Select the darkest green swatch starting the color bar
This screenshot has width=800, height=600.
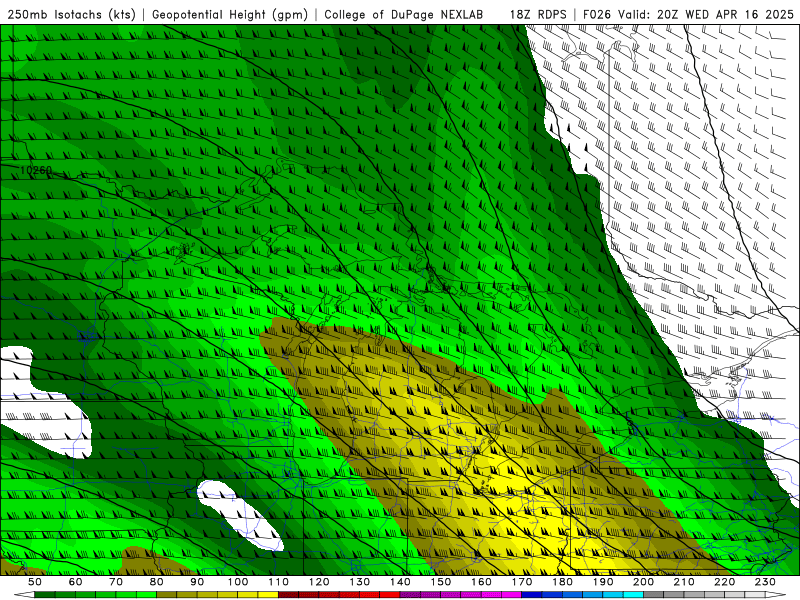pyautogui.click(x=45, y=595)
